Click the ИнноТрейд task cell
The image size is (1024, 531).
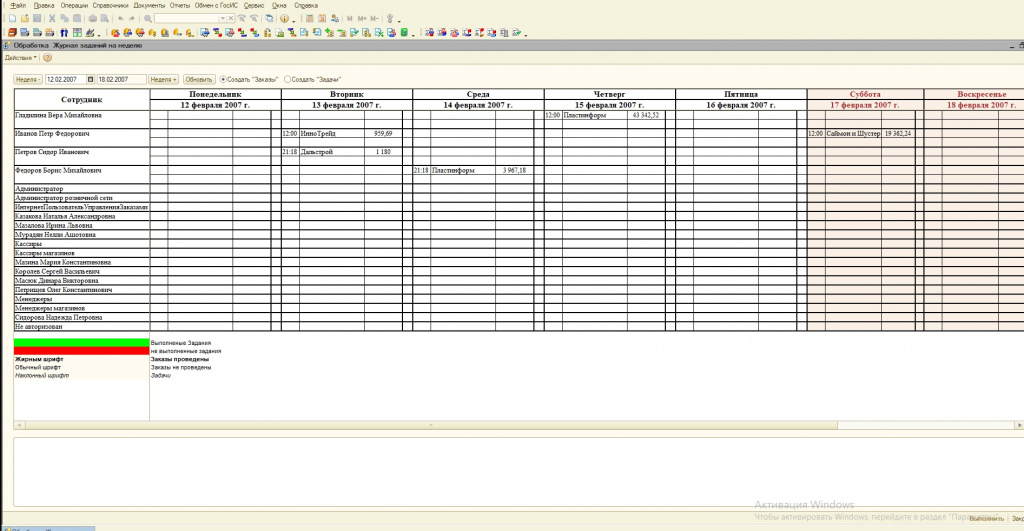[x=332, y=133]
